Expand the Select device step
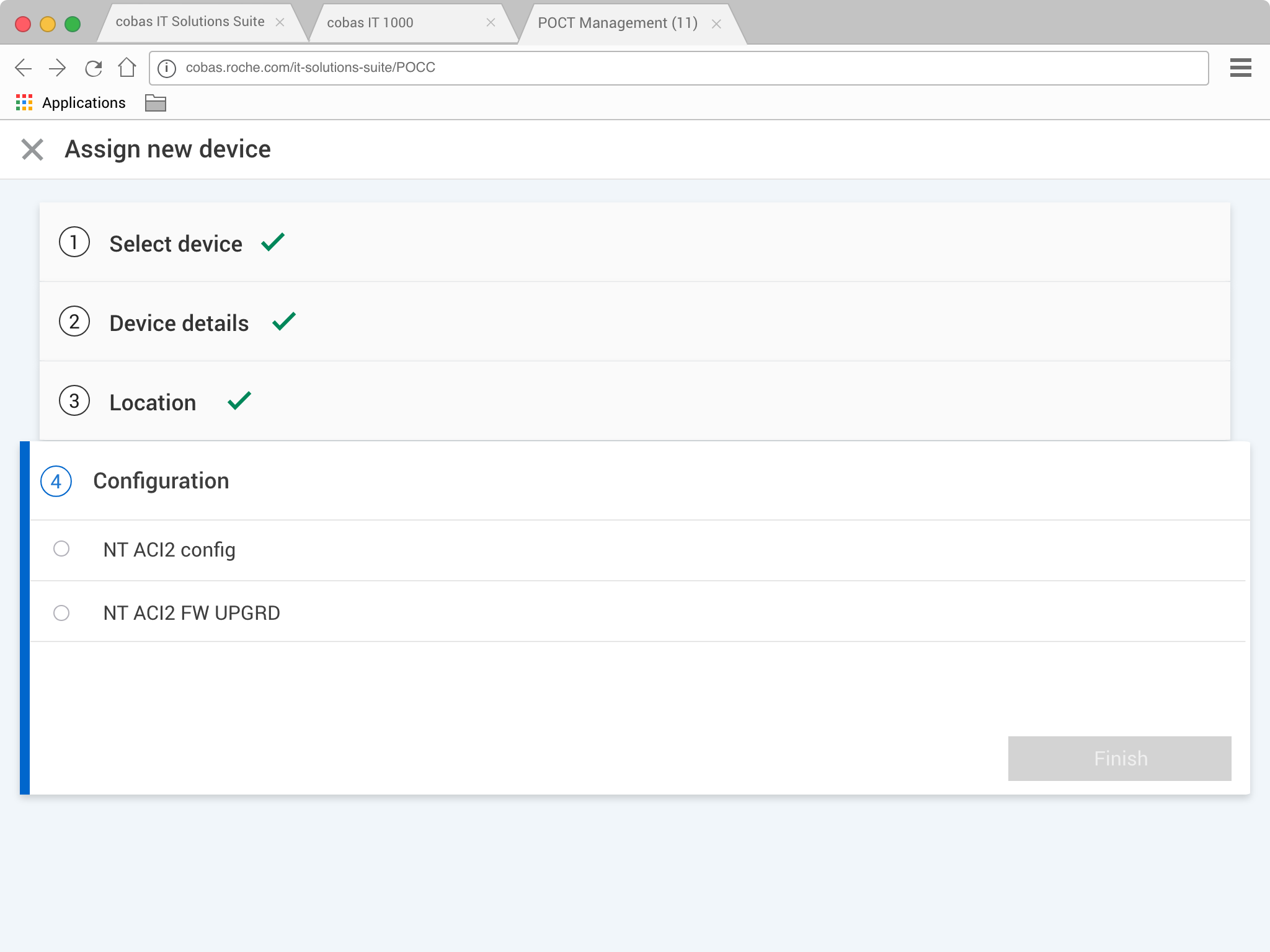 click(176, 244)
